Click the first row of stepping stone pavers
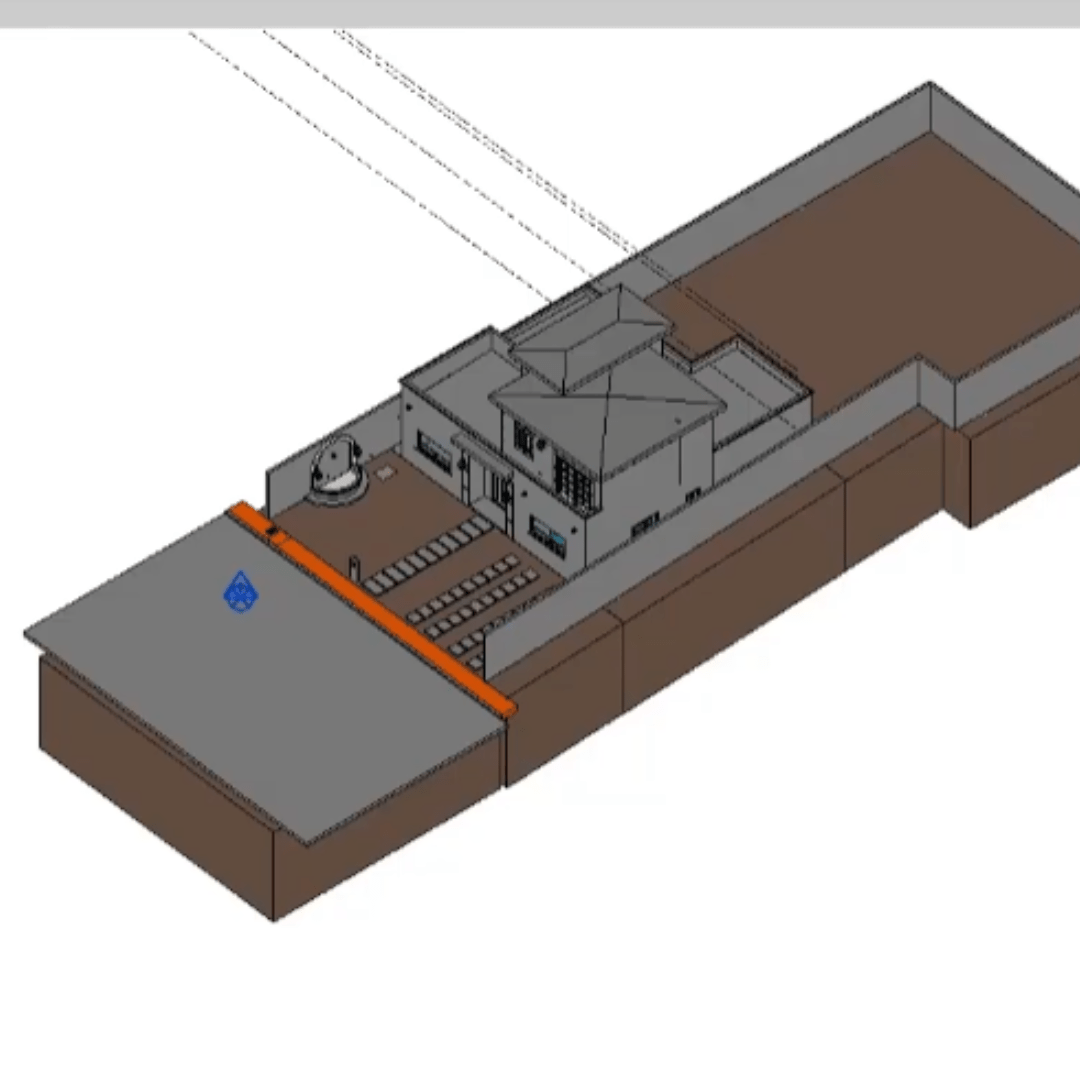The image size is (1080, 1080). point(428,556)
